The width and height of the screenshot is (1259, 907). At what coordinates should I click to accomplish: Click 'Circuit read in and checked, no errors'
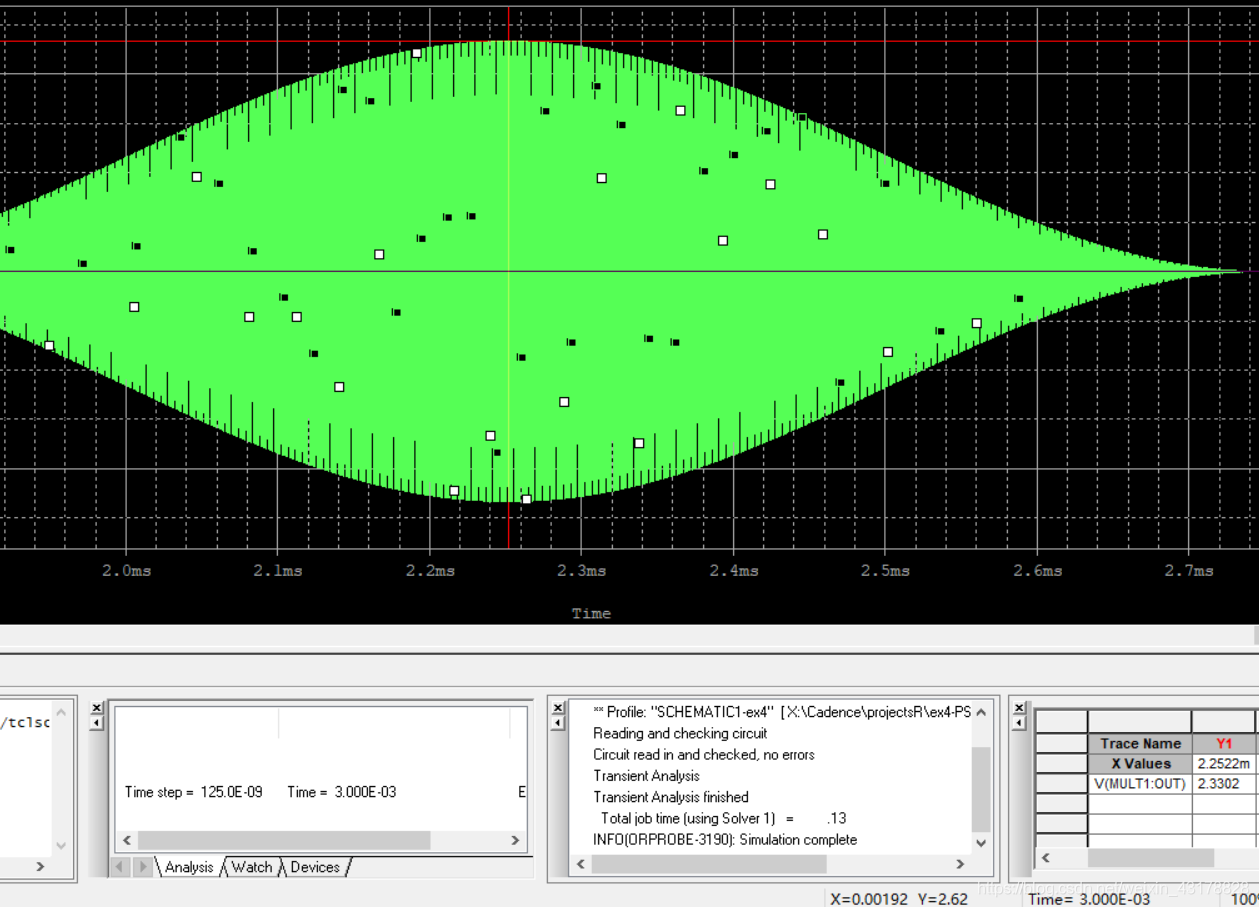click(704, 754)
